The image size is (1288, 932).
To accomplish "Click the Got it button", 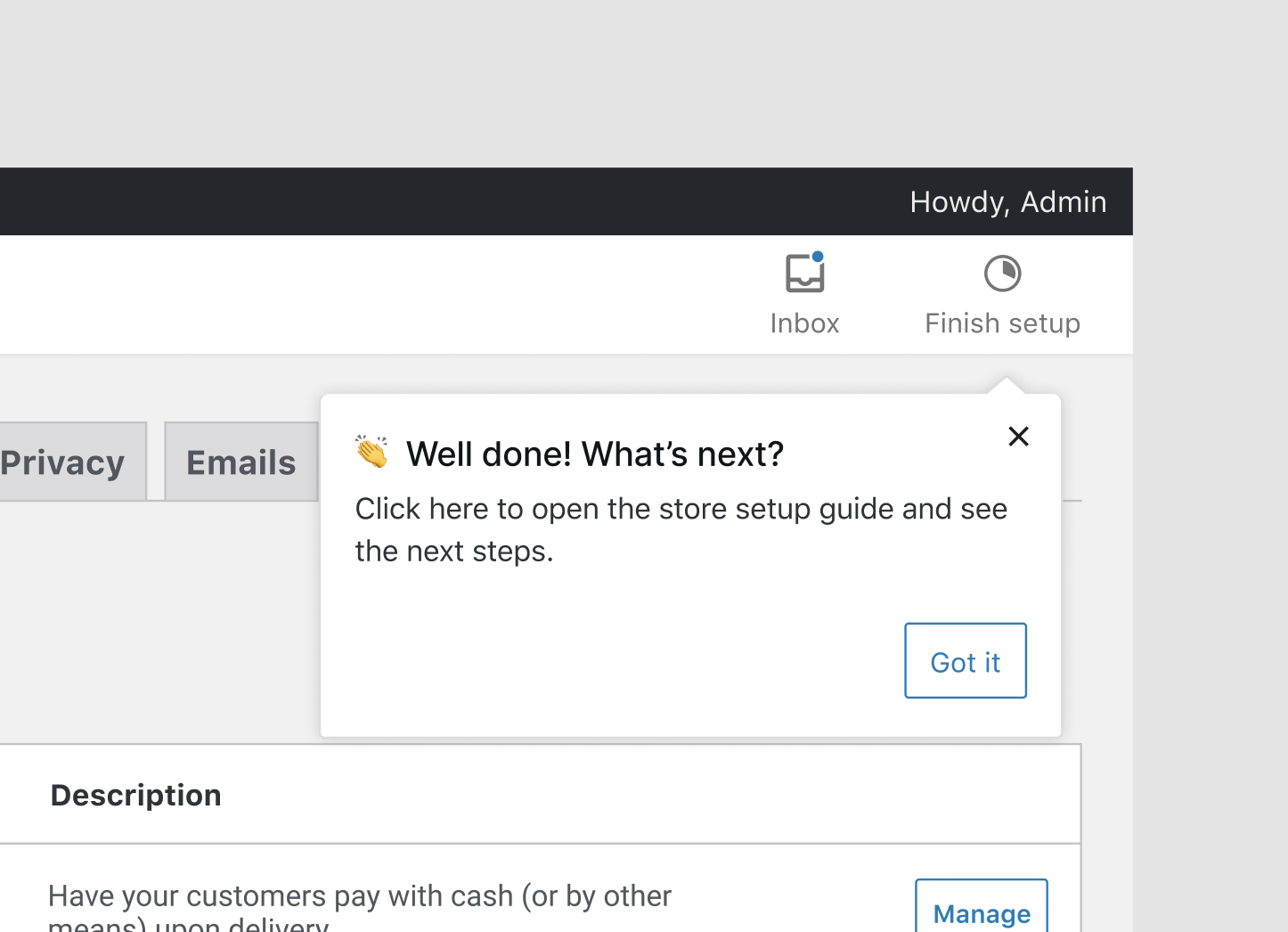I will [966, 661].
